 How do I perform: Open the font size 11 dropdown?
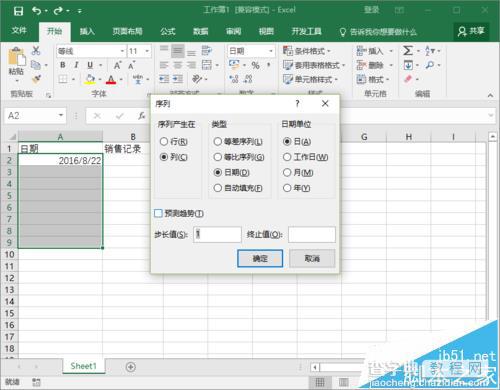point(147,51)
